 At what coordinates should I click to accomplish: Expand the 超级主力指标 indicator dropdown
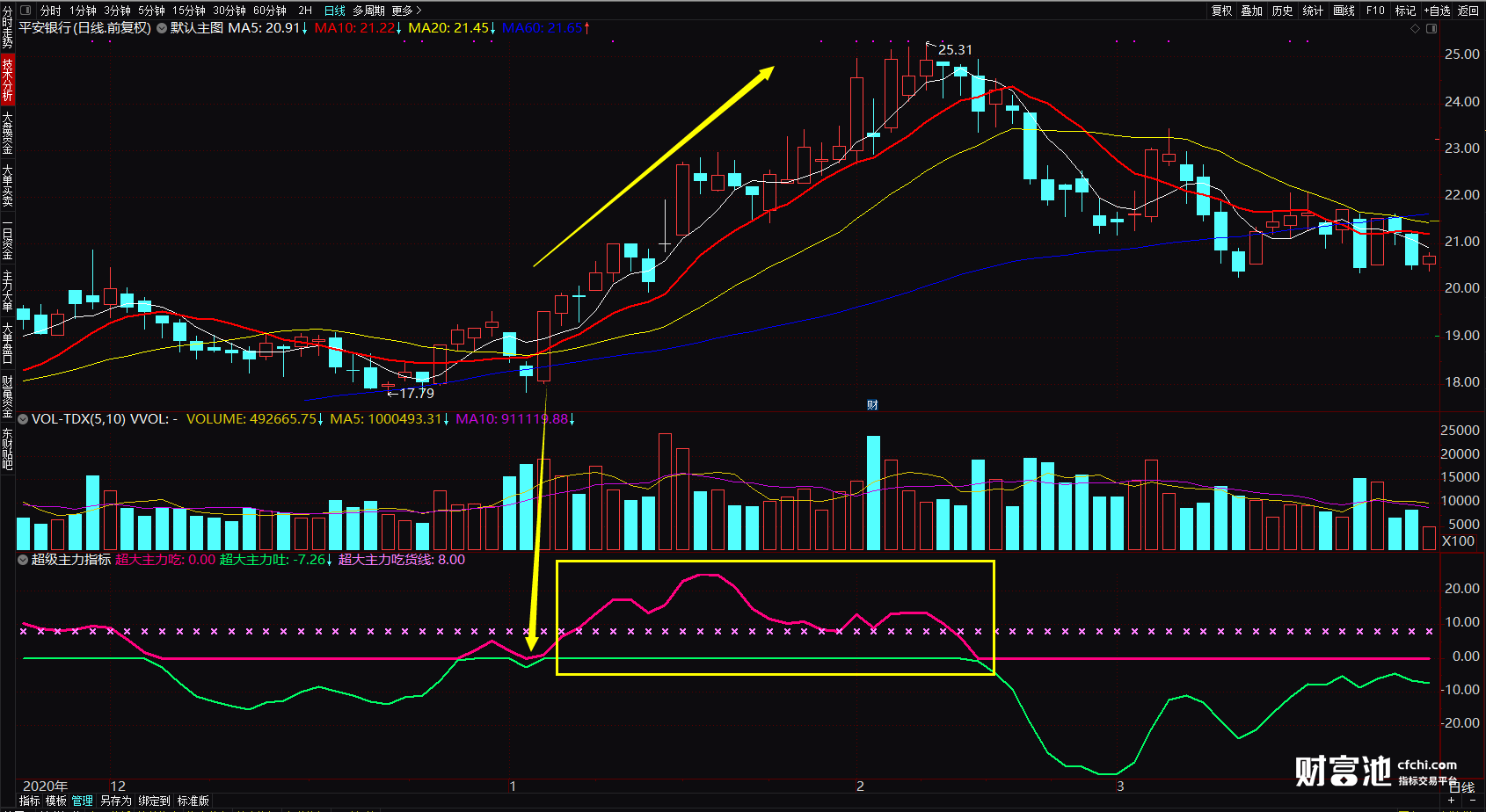coord(23,560)
